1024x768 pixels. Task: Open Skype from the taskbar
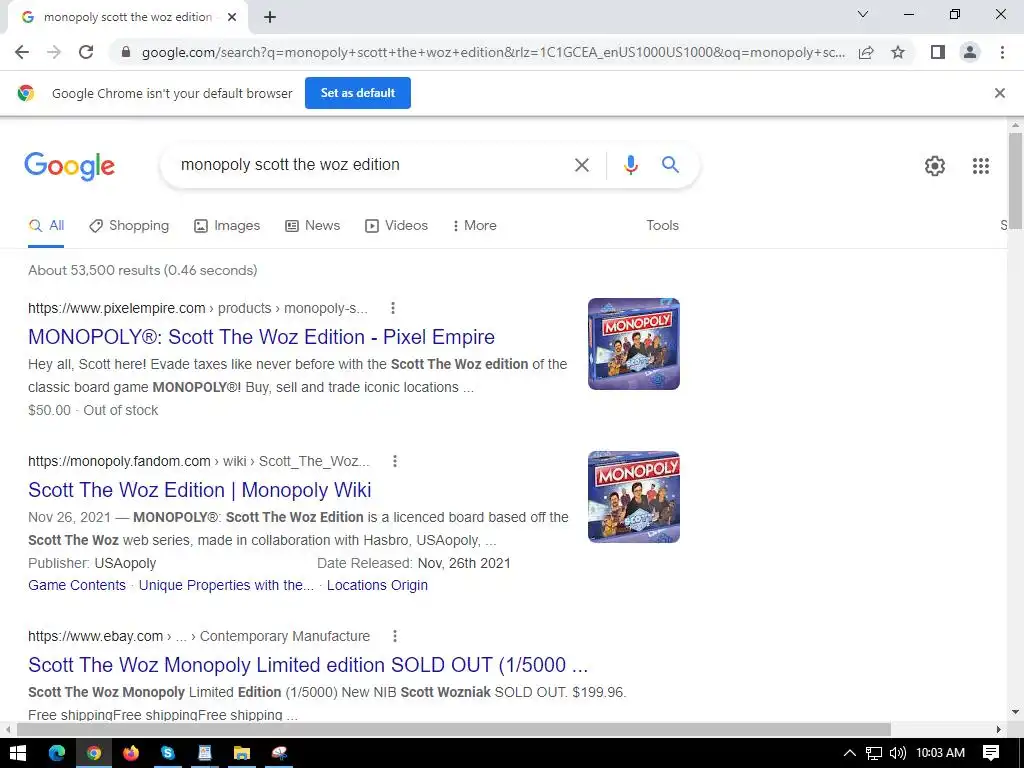168,753
